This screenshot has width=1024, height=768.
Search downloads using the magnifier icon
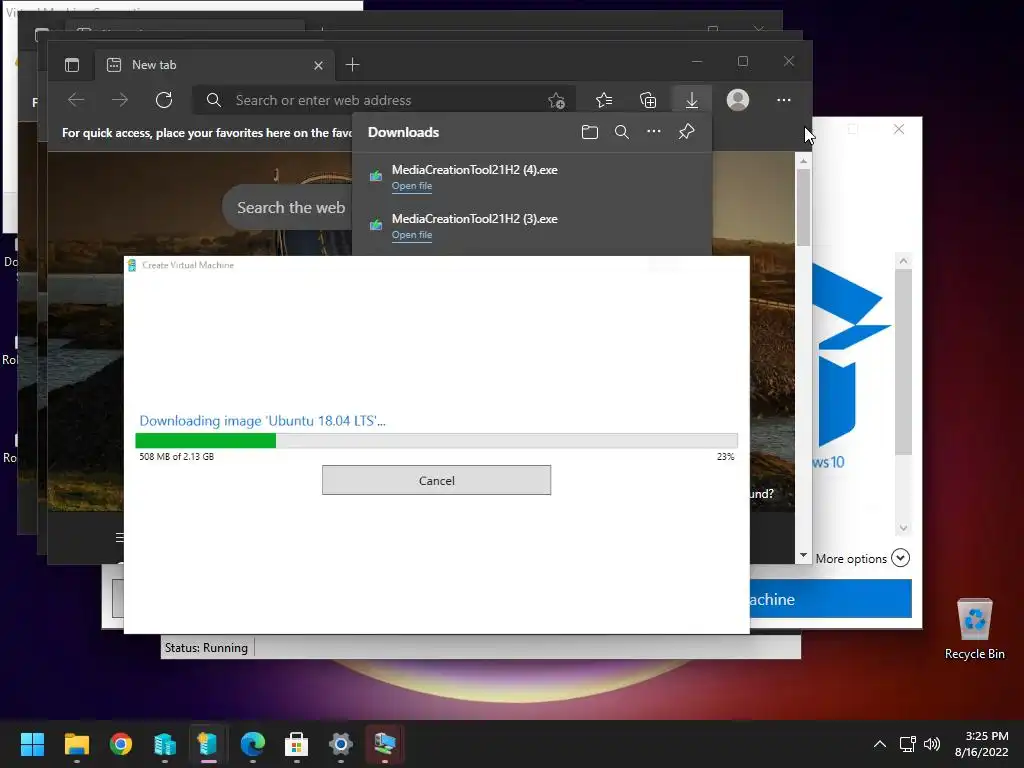tap(622, 132)
